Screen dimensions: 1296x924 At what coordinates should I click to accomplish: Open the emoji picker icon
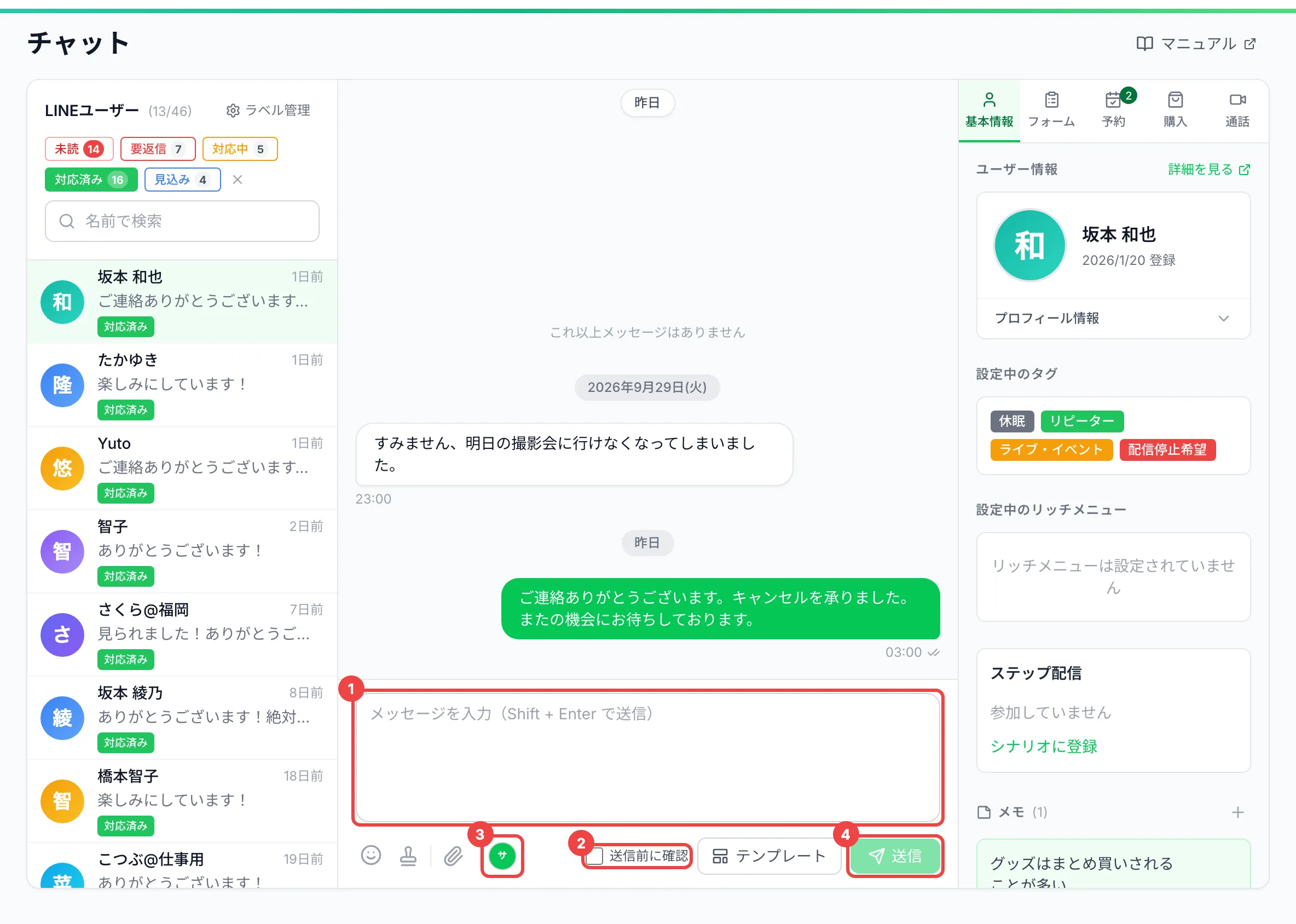point(371,855)
